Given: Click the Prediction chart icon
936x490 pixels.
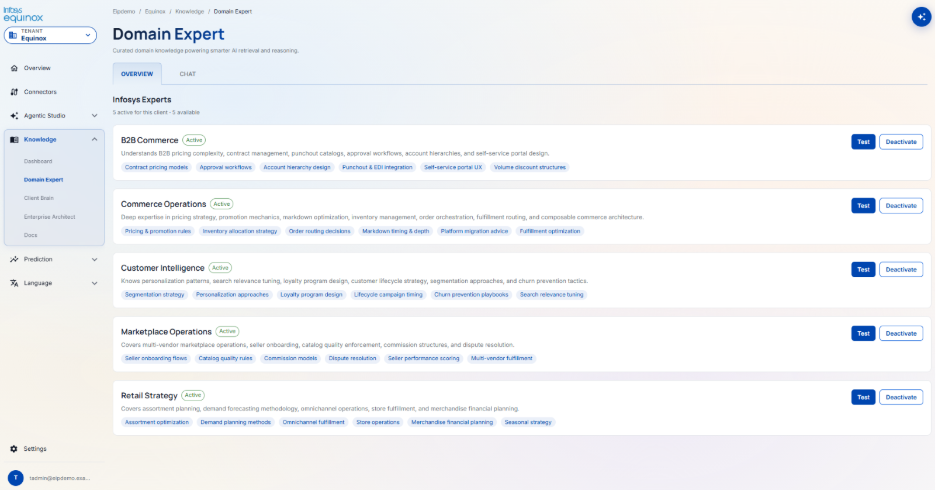Looking at the screenshot, I should [x=14, y=260].
